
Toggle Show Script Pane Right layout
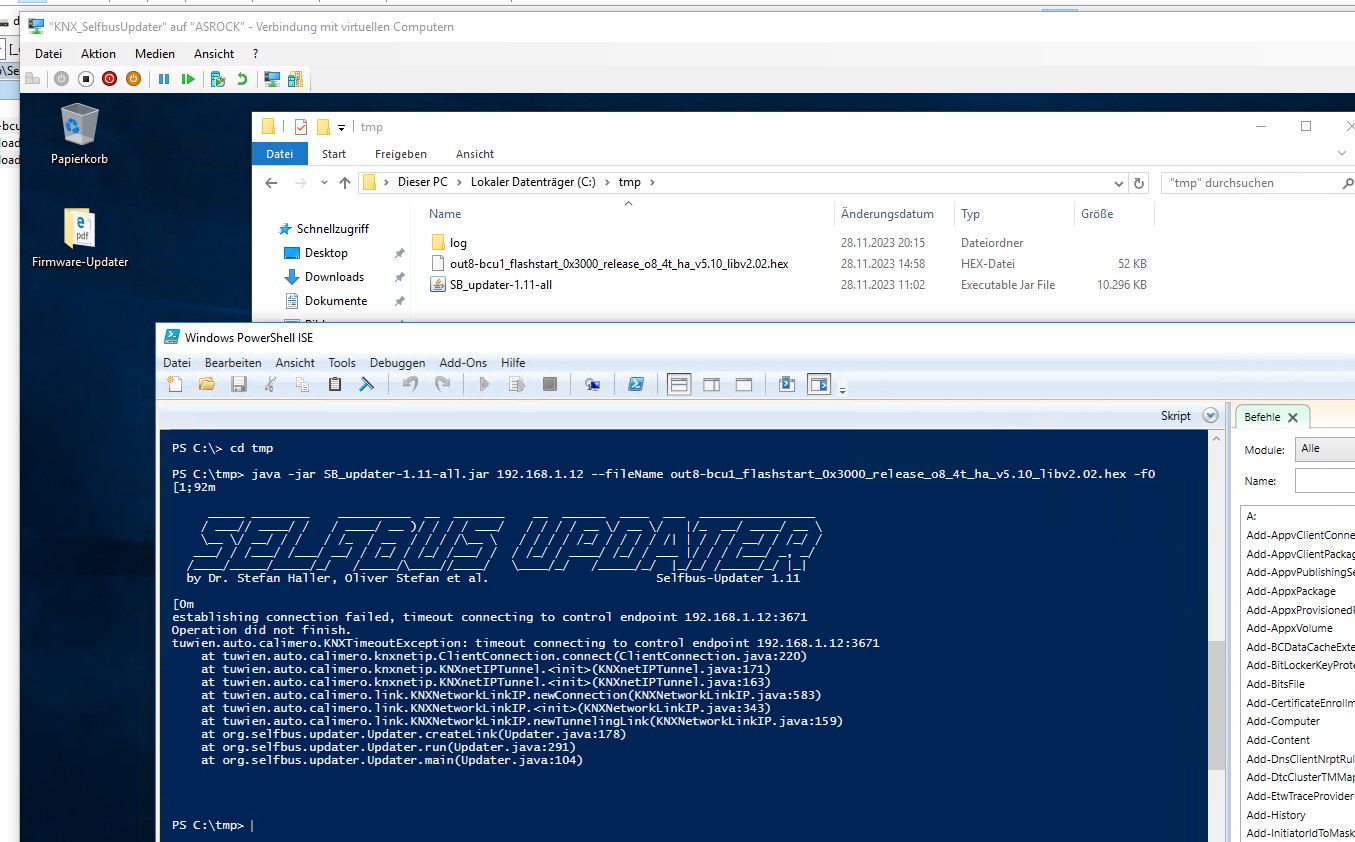click(x=711, y=384)
